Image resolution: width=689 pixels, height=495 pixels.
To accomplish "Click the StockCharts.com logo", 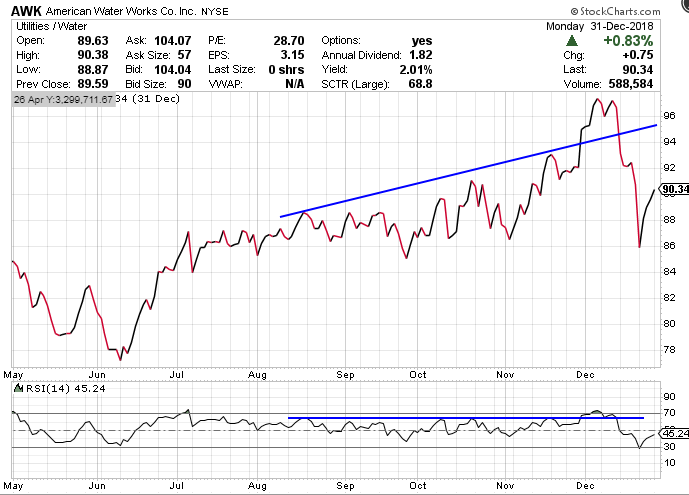I will coord(616,11).
